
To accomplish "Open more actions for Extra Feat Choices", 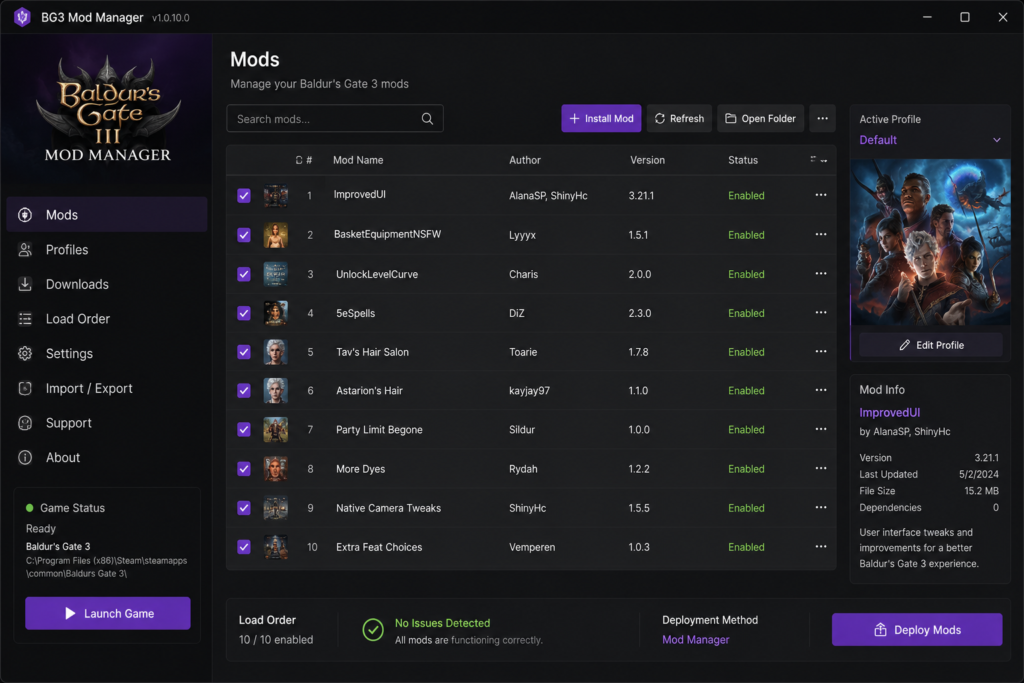I will [x=821, y=547].
